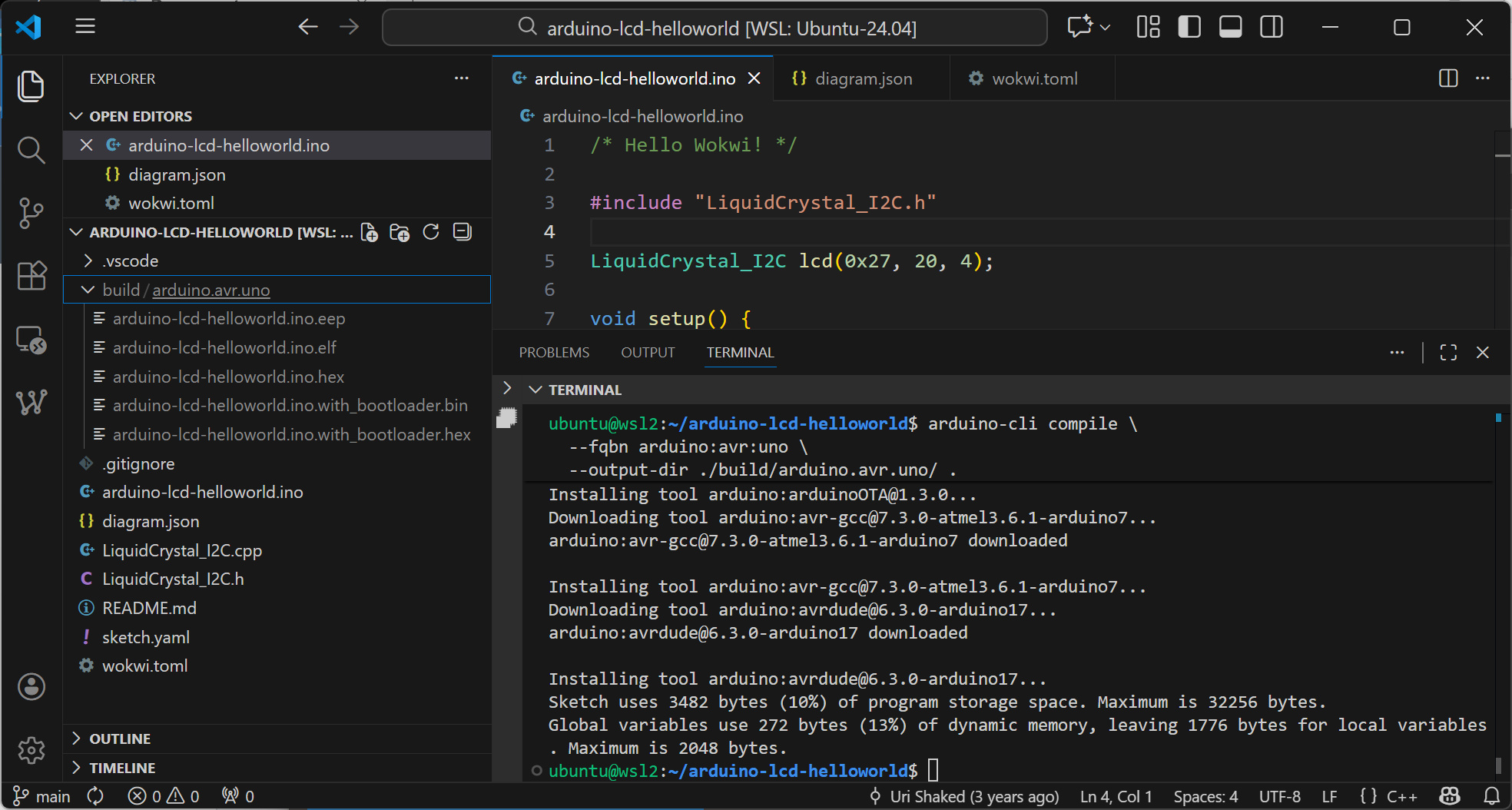
Task: Open the Source Control view
Action: [x=31, y=213]
